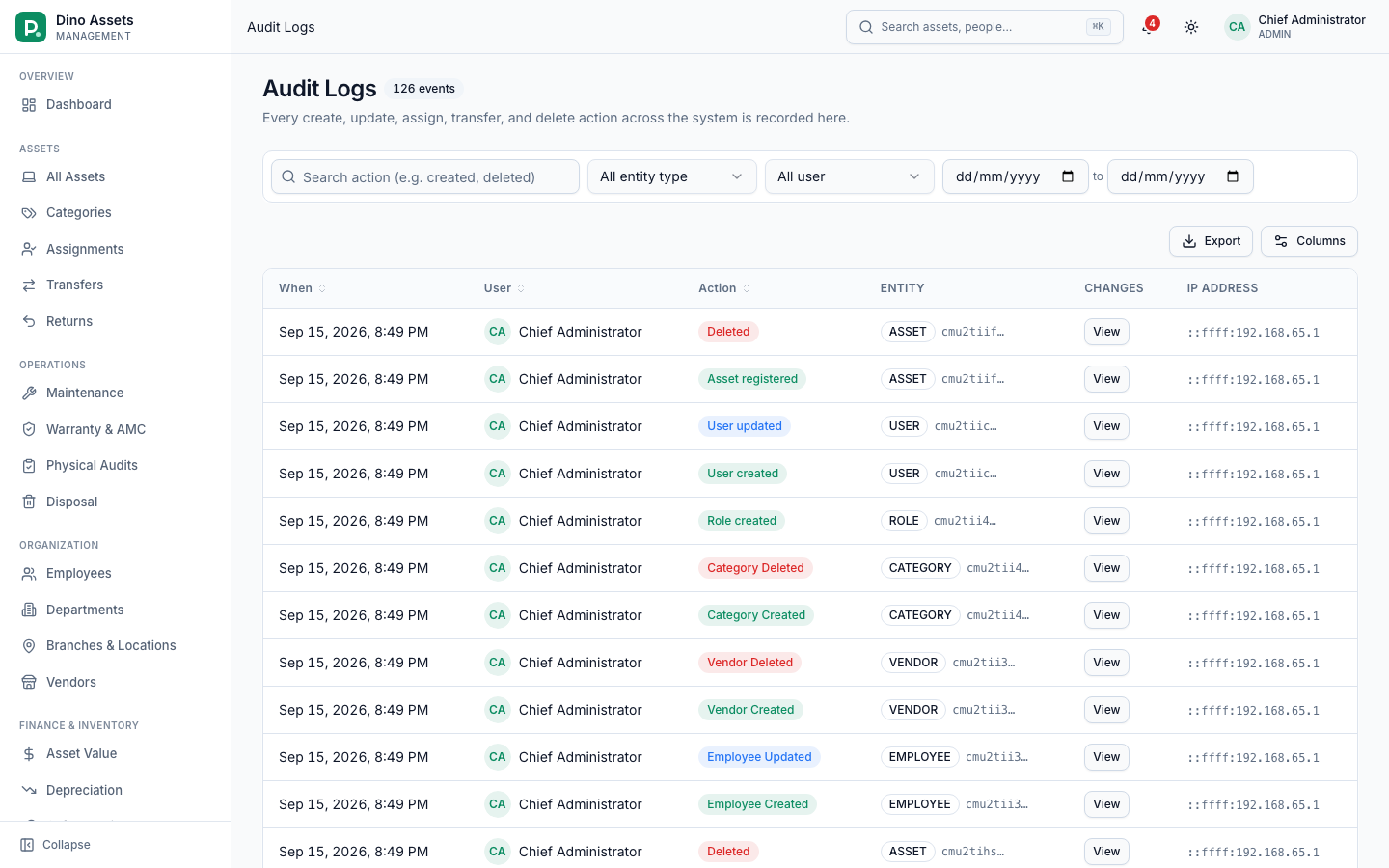Go to Vendors in sidebar
Screen dimensions: 1389x868
[116, 682]
